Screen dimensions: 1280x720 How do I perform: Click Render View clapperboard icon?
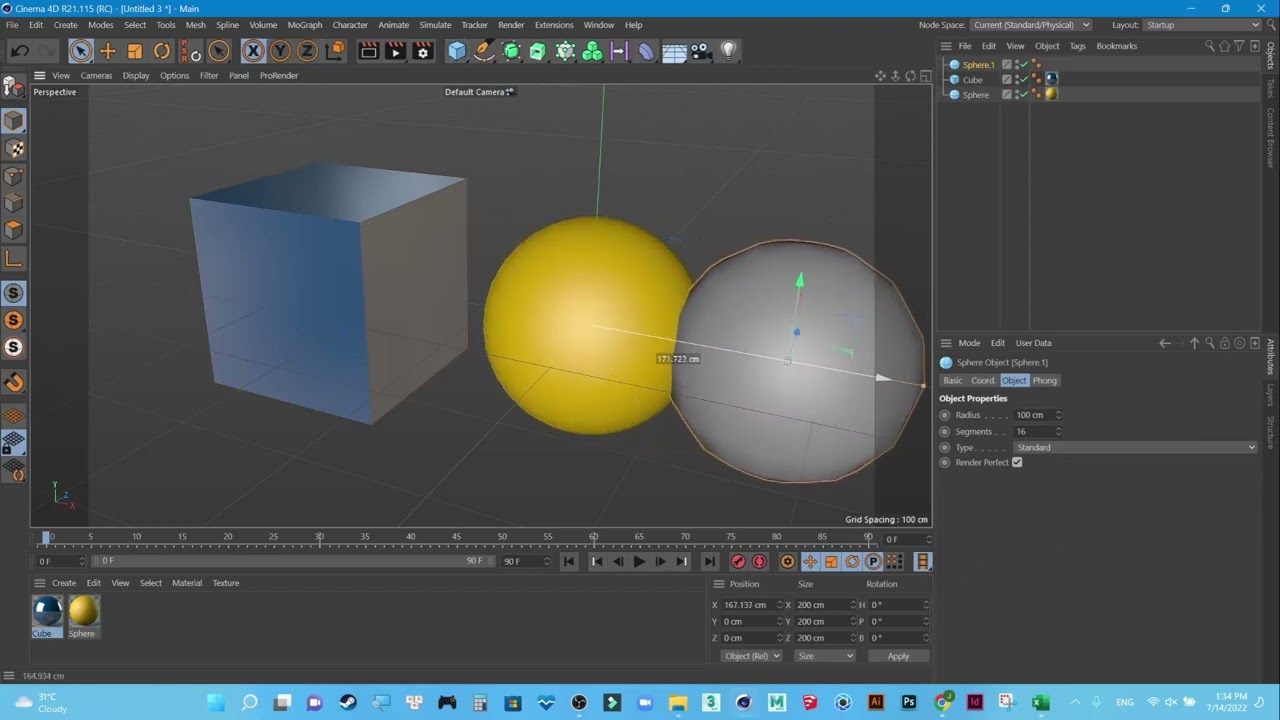(368, 51)
